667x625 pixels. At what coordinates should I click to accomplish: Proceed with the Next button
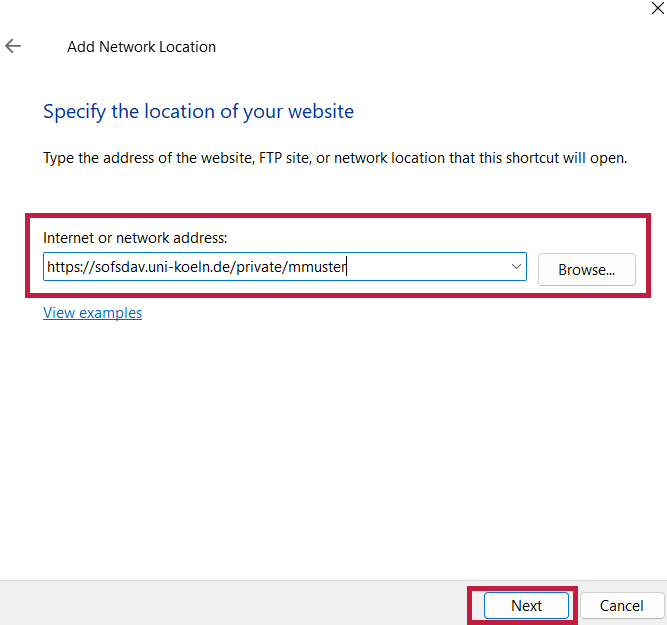click(526, 605)
